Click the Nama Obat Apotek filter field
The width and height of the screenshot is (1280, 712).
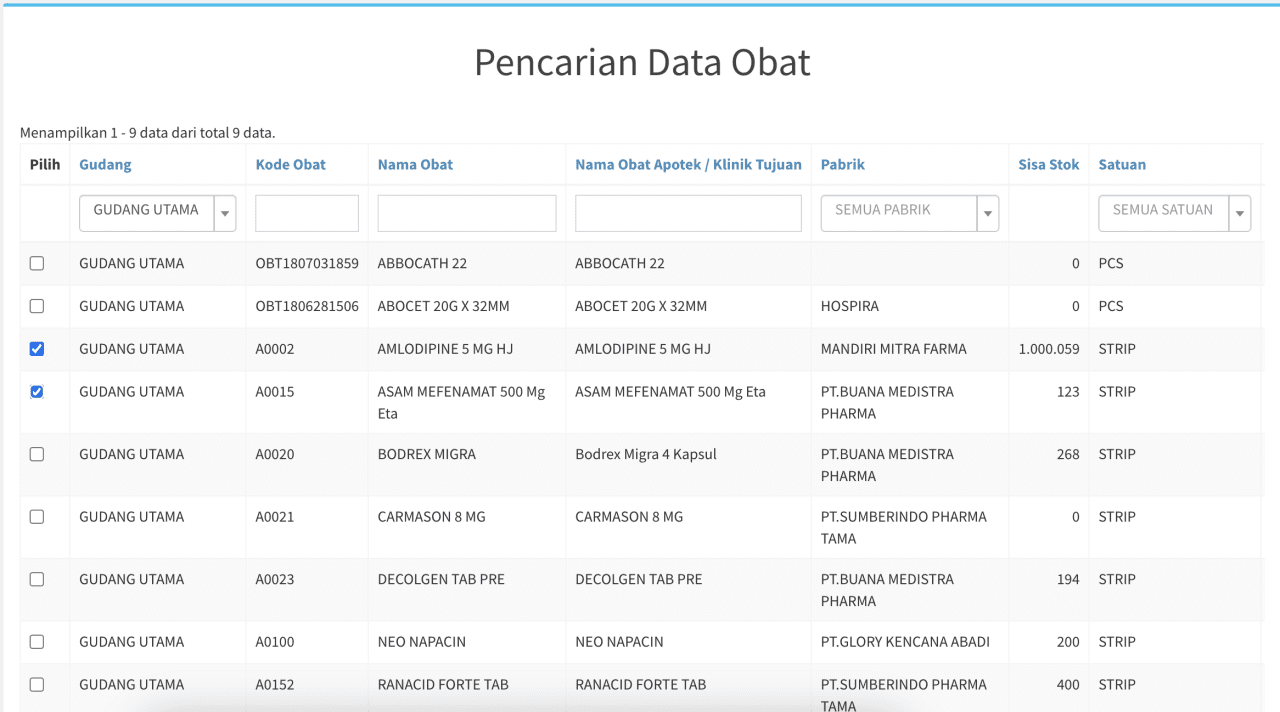(688, 213)
